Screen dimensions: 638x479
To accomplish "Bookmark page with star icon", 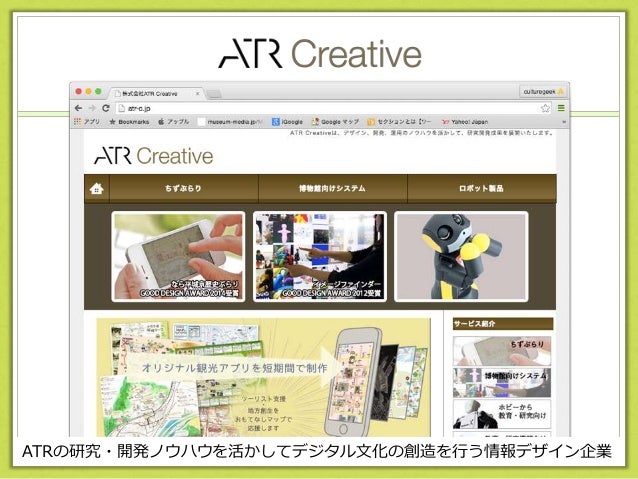I will pyautogui.click(x=545, y=108).
